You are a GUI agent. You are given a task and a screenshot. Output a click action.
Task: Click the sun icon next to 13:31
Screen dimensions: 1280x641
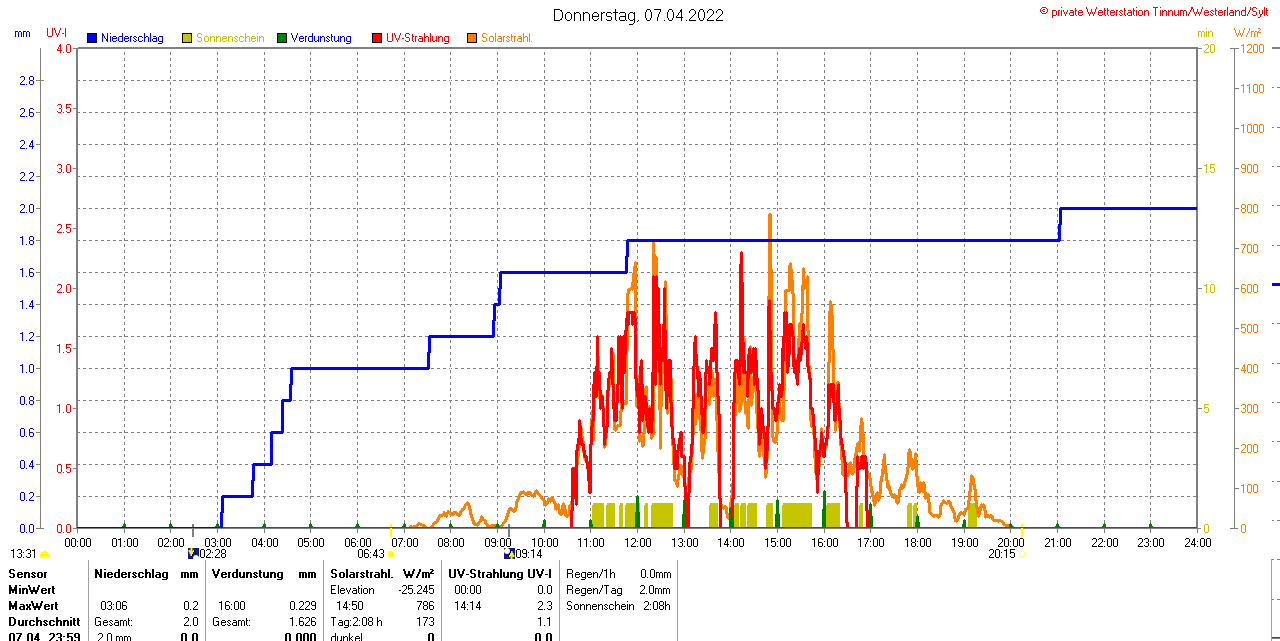click(x=45, y=554)
